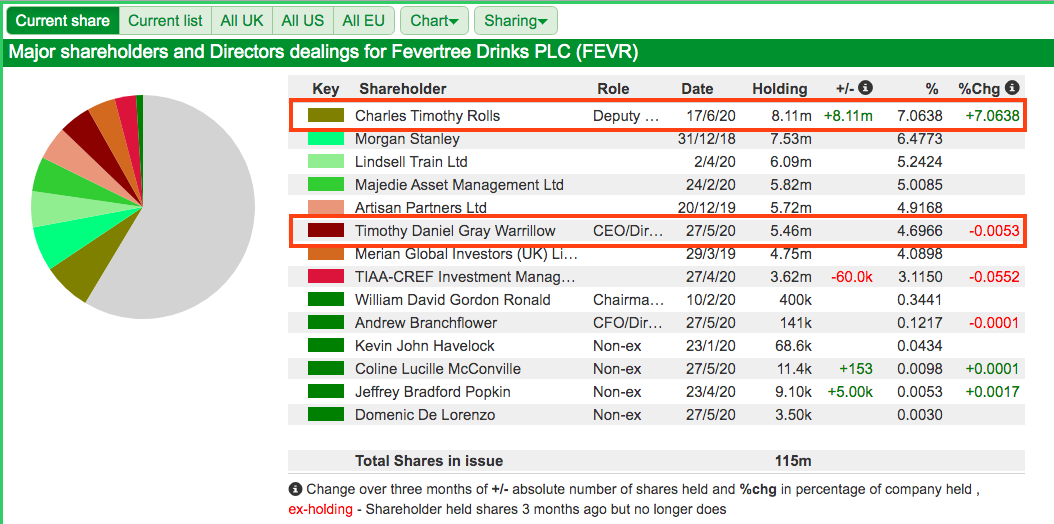Select Kevin John Havelock name
The height and width of the screenshot is (524, 1054).
425,346
